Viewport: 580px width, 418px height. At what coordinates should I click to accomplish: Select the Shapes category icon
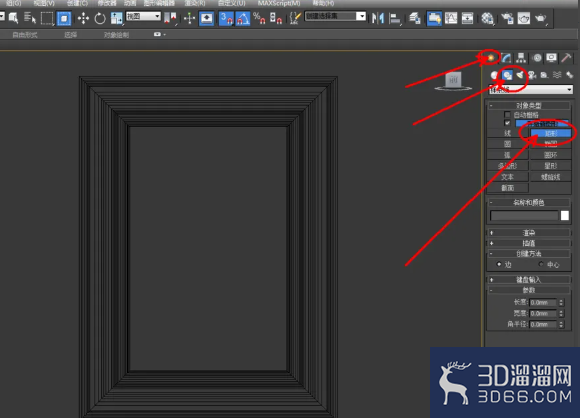[x=507, y=75]
